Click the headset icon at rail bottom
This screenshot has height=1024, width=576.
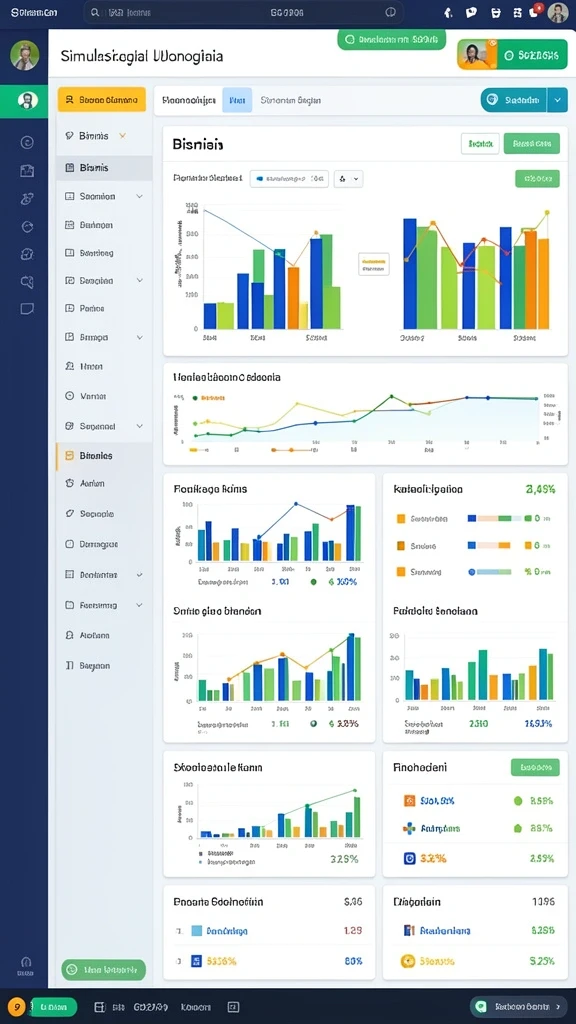point(26,962)
